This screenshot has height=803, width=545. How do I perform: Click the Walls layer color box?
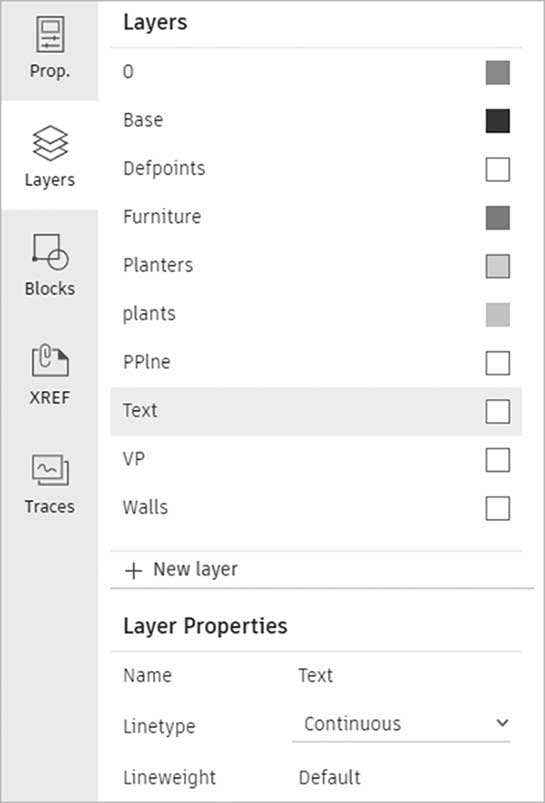click(497, 508)
